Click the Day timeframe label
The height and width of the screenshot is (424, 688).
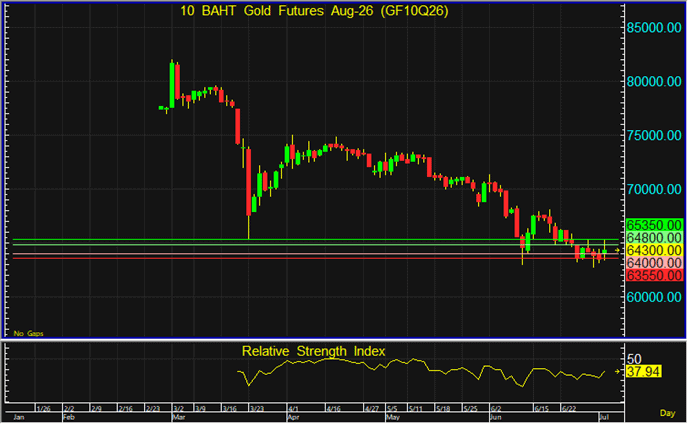[x=667, y=413]
